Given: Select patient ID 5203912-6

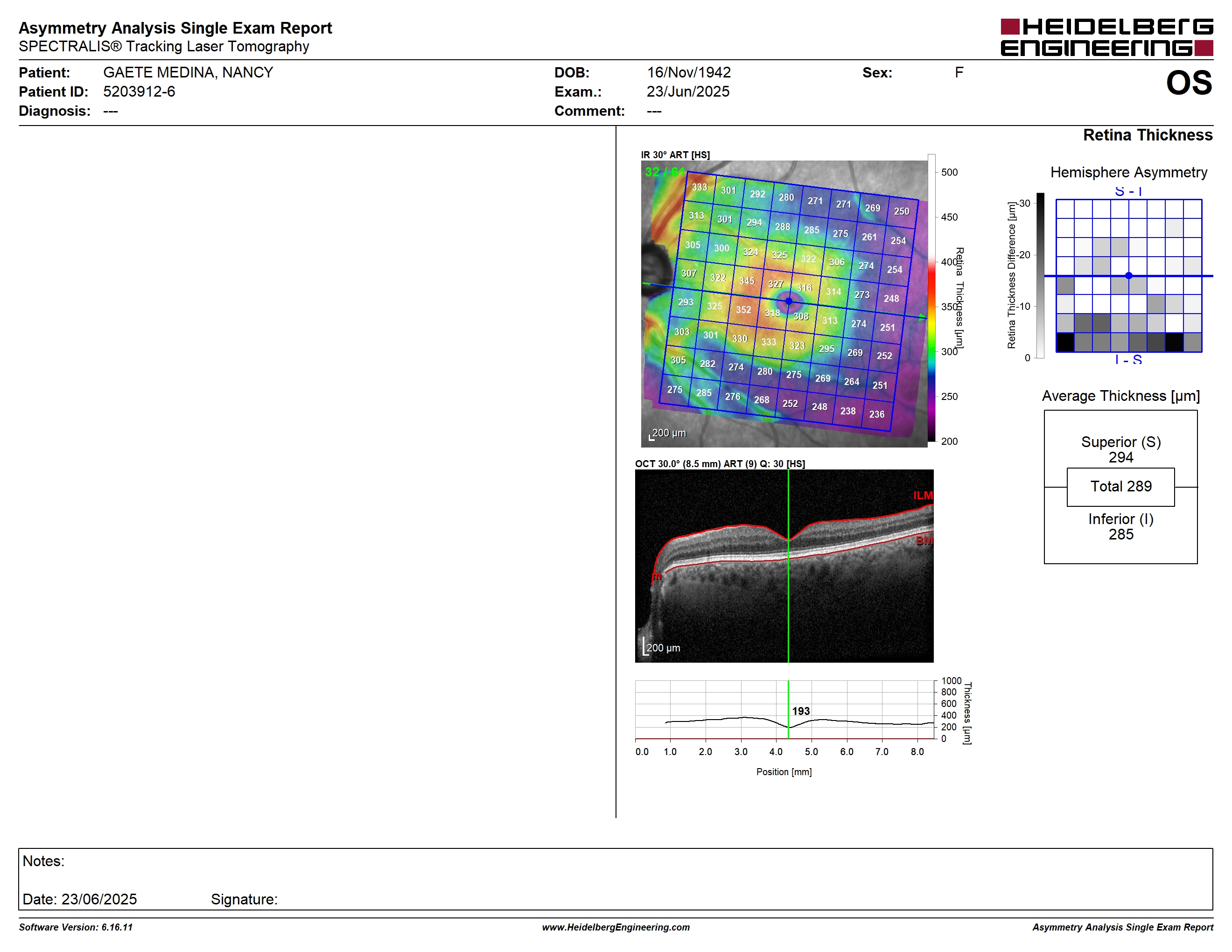Looking at the screenshot, I should coord(139,91).
